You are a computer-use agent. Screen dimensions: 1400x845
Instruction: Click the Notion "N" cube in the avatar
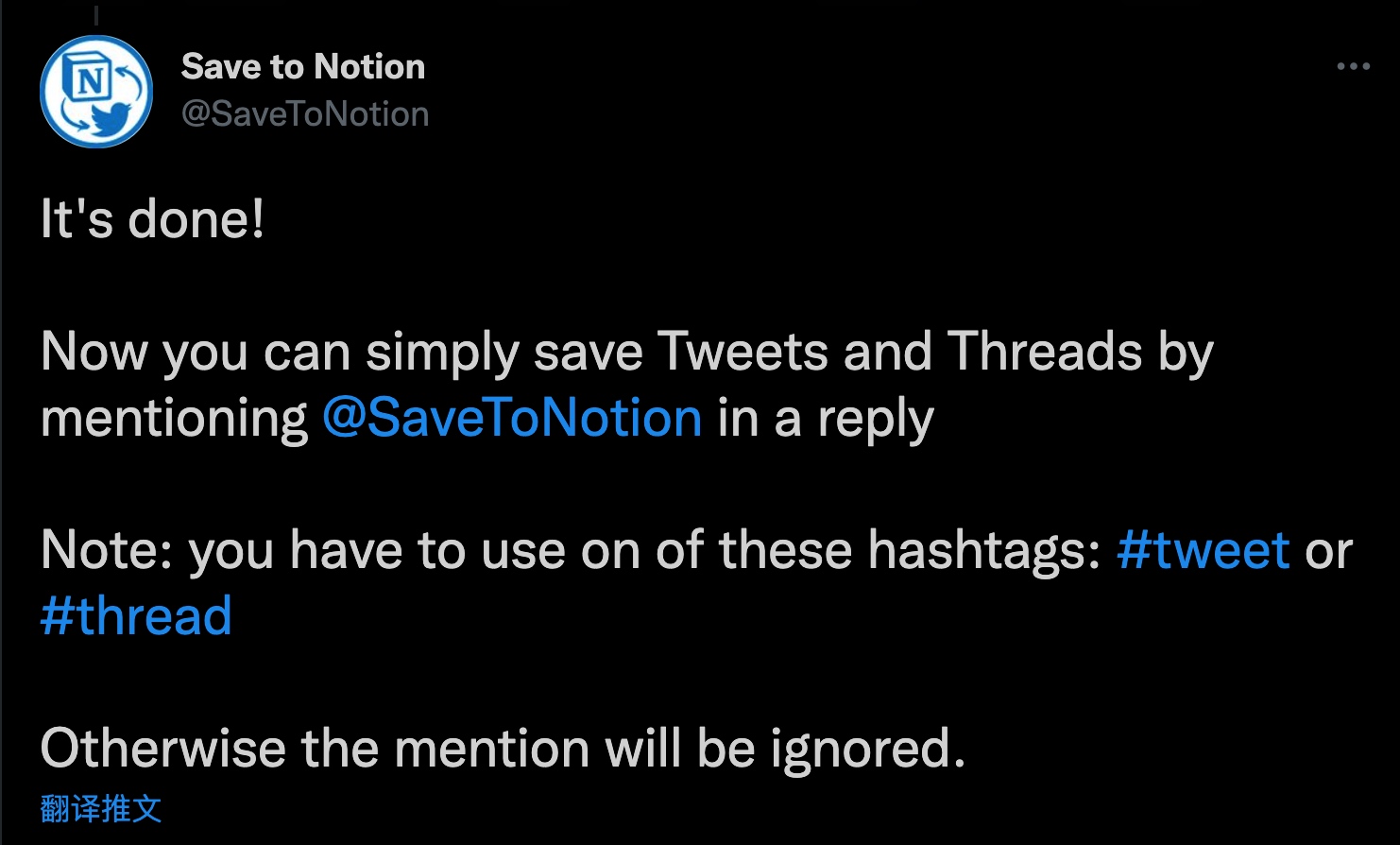(89, 80)
